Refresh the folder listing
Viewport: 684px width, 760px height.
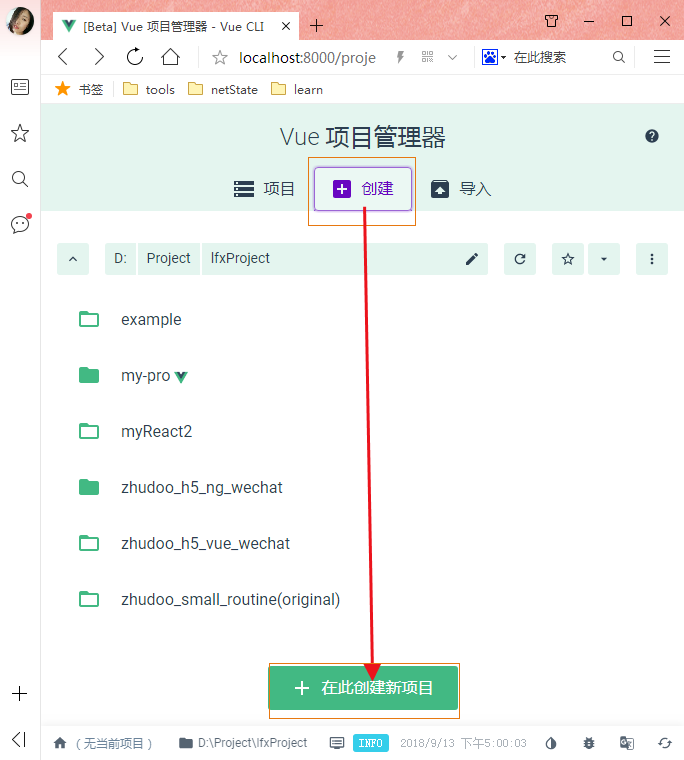tap(520, 259)
